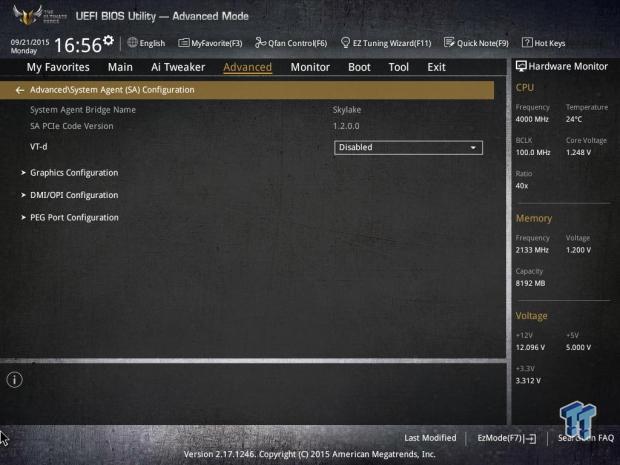This screenshot has width=620, height=465.
Task: Expand Graphics Configuration submenu
Action: pyautogui.click(x=73, y=173)
